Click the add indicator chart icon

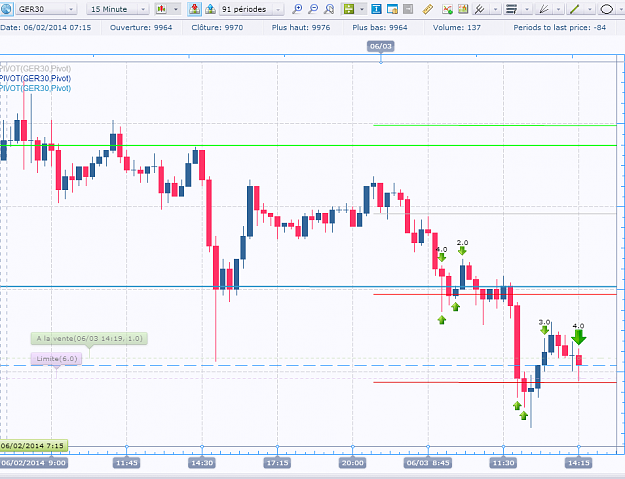[447, 9]
